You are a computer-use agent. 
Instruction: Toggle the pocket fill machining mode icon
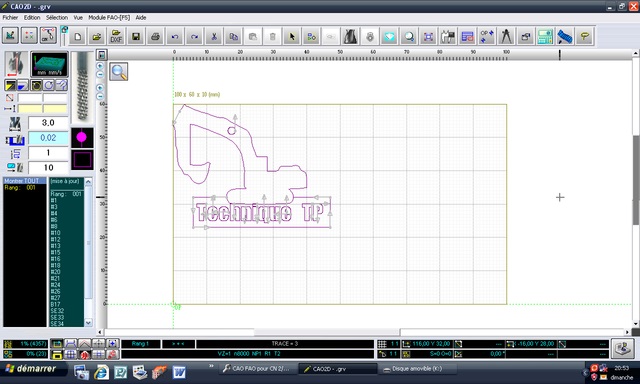(22, 85)
